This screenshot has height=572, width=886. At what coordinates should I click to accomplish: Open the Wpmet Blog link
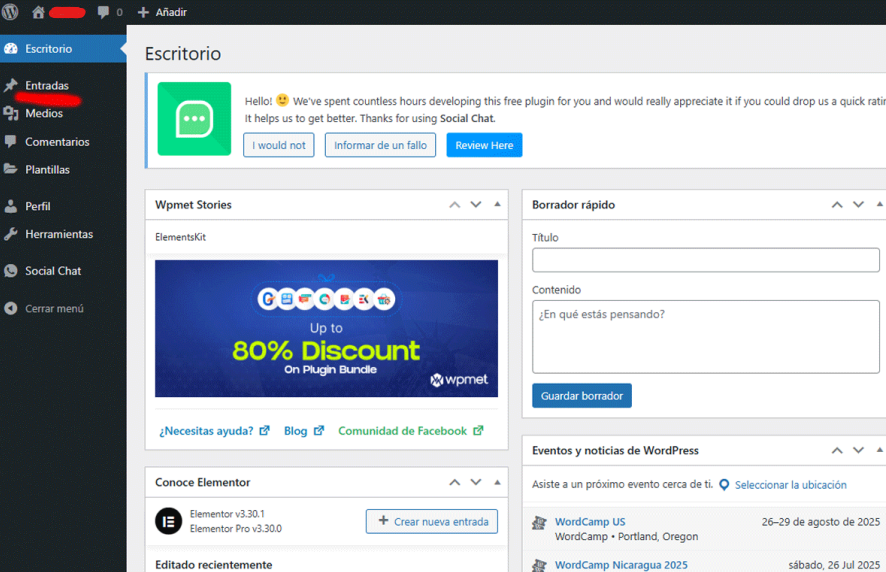pos(304,431)
